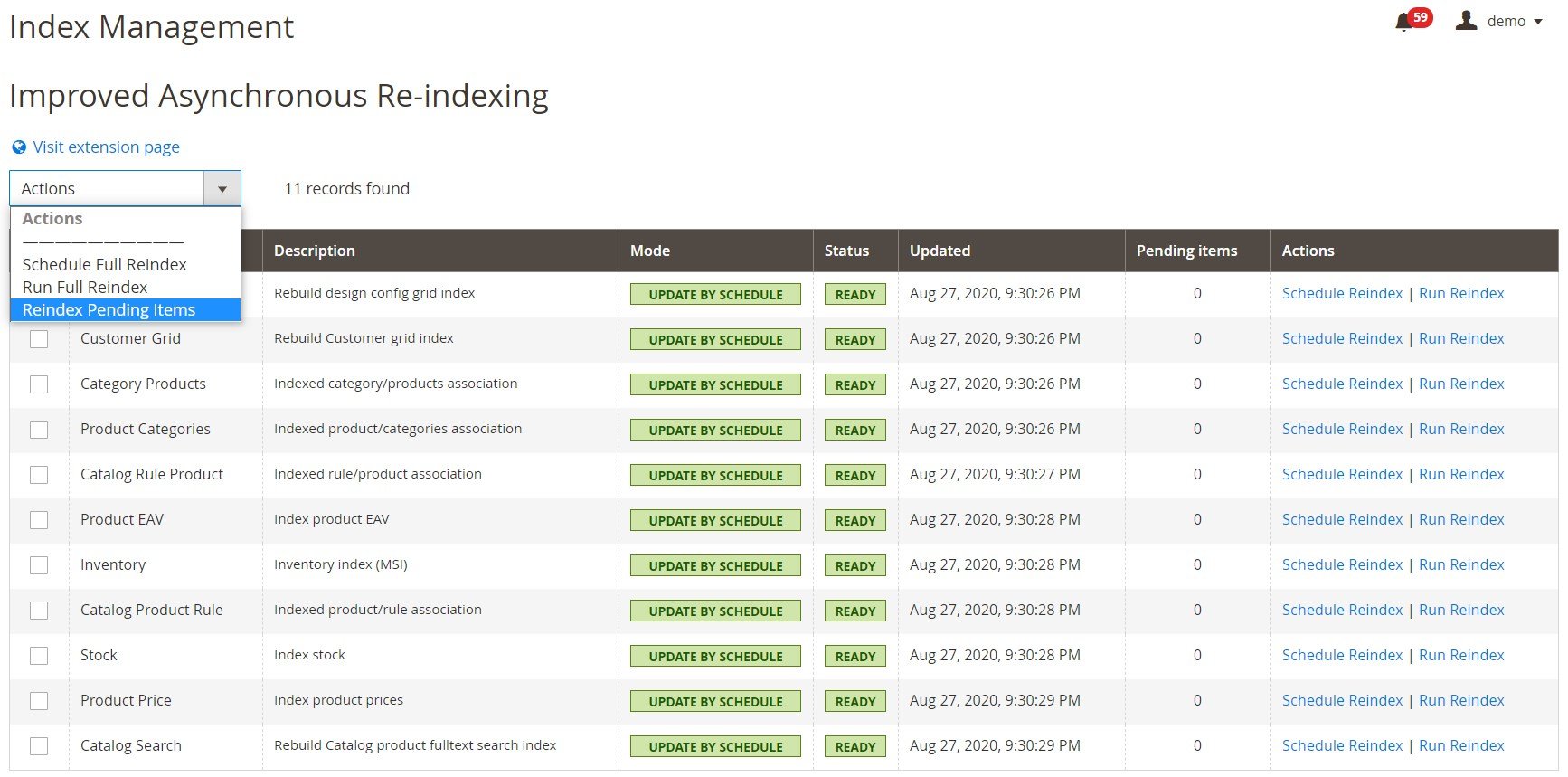
Task: Click the demo user avatar icon
Action: (x=1466, y=20)
